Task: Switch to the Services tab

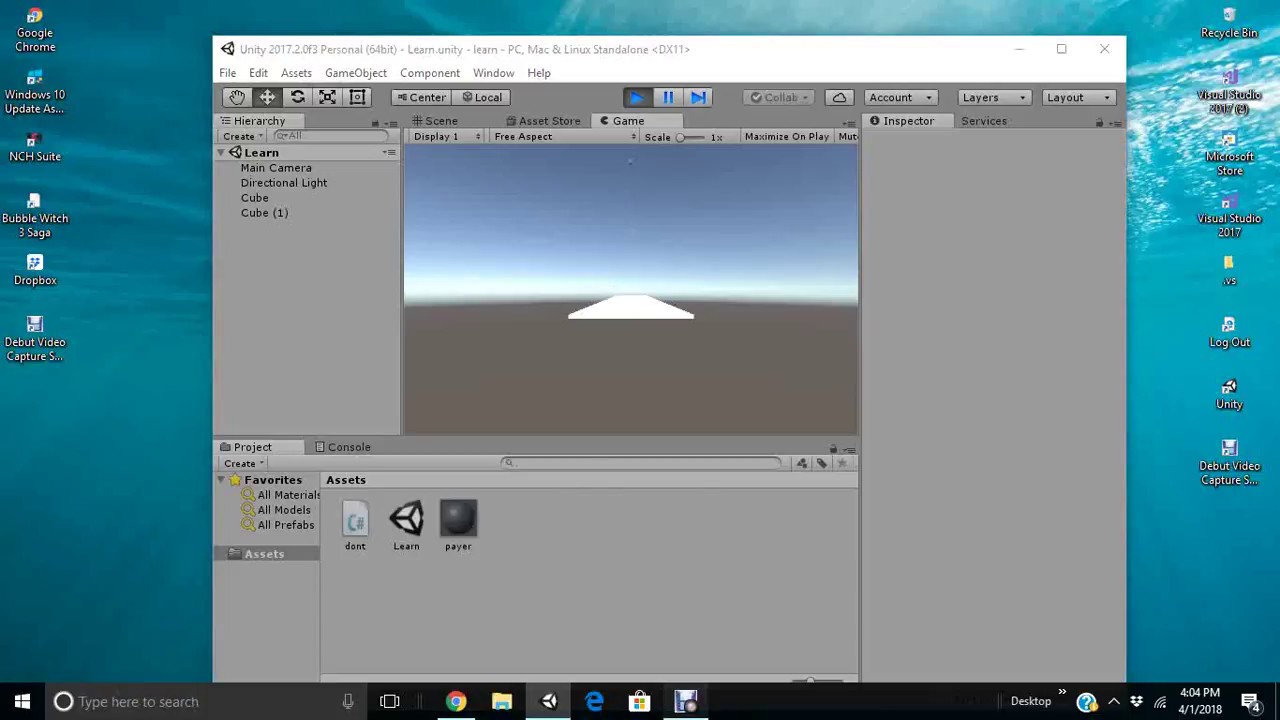Action: 984,121
